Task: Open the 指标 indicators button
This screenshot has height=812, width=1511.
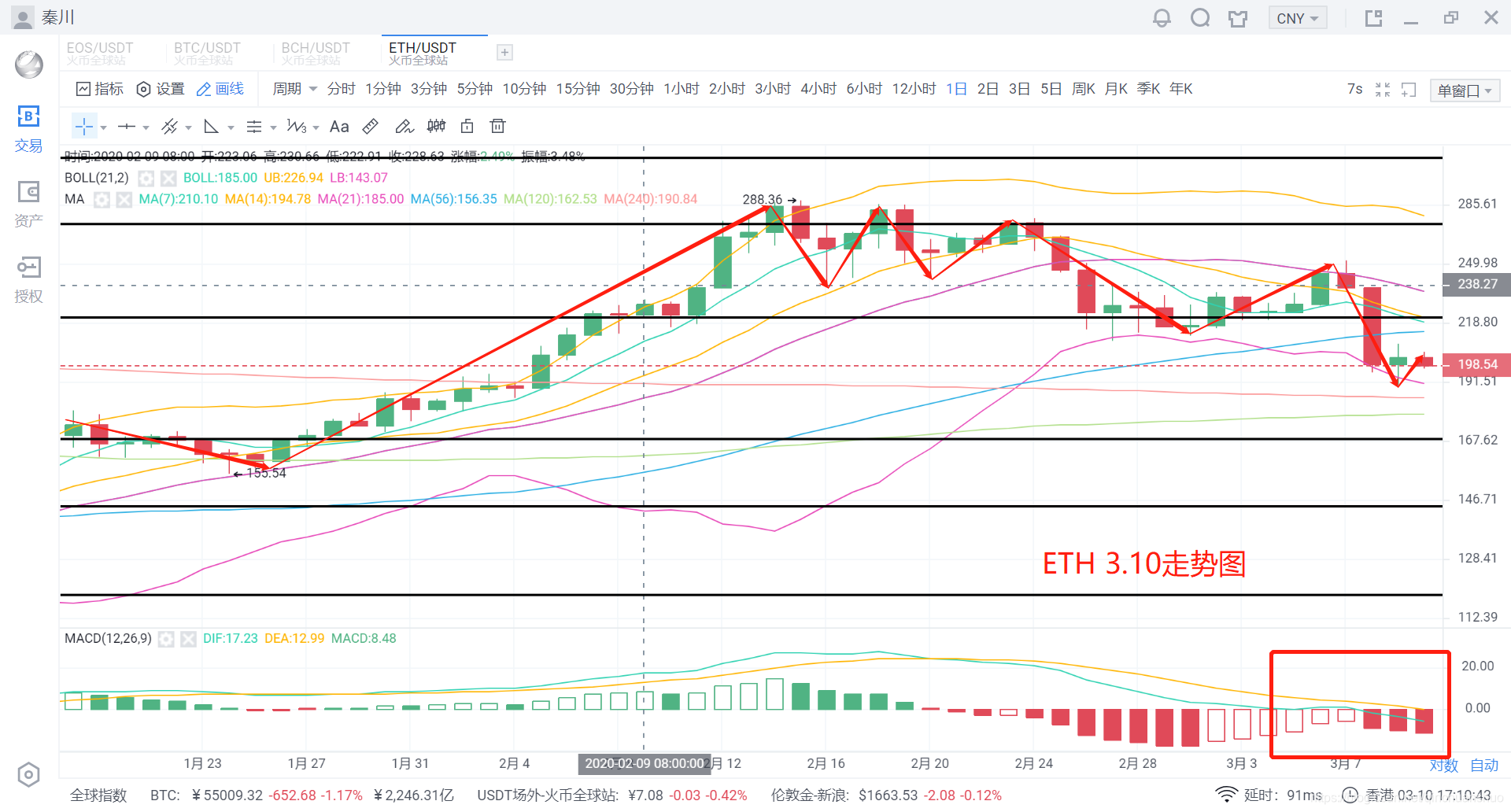Action: (100, 89)
